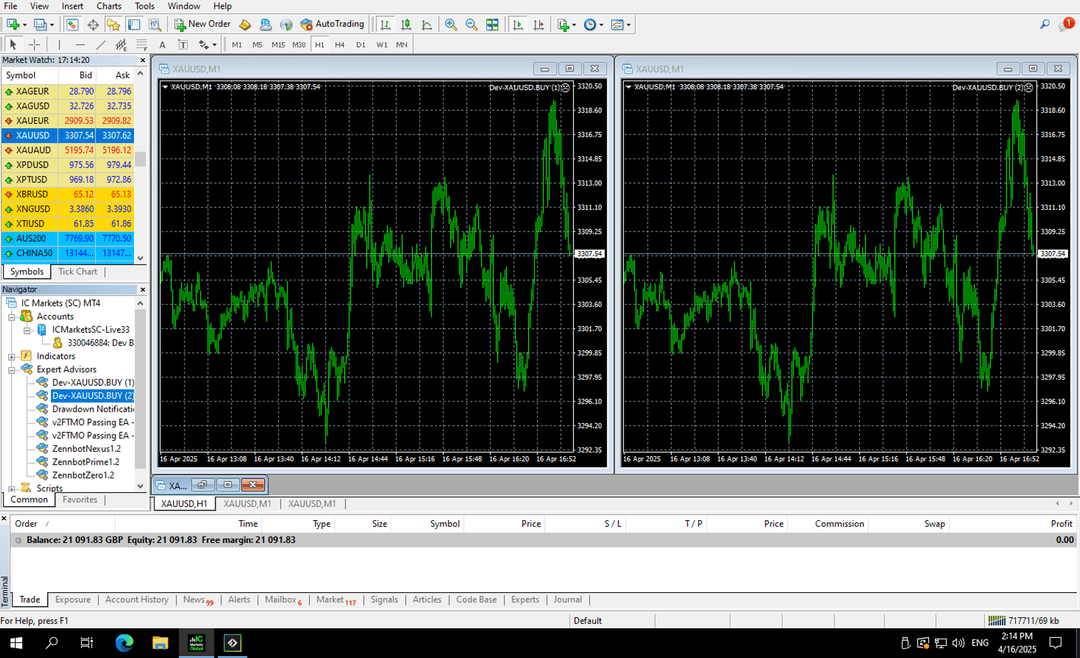Switch to Account History terminal tab
This screenshot has height=658, width=1080.
(x=137, y=600)
